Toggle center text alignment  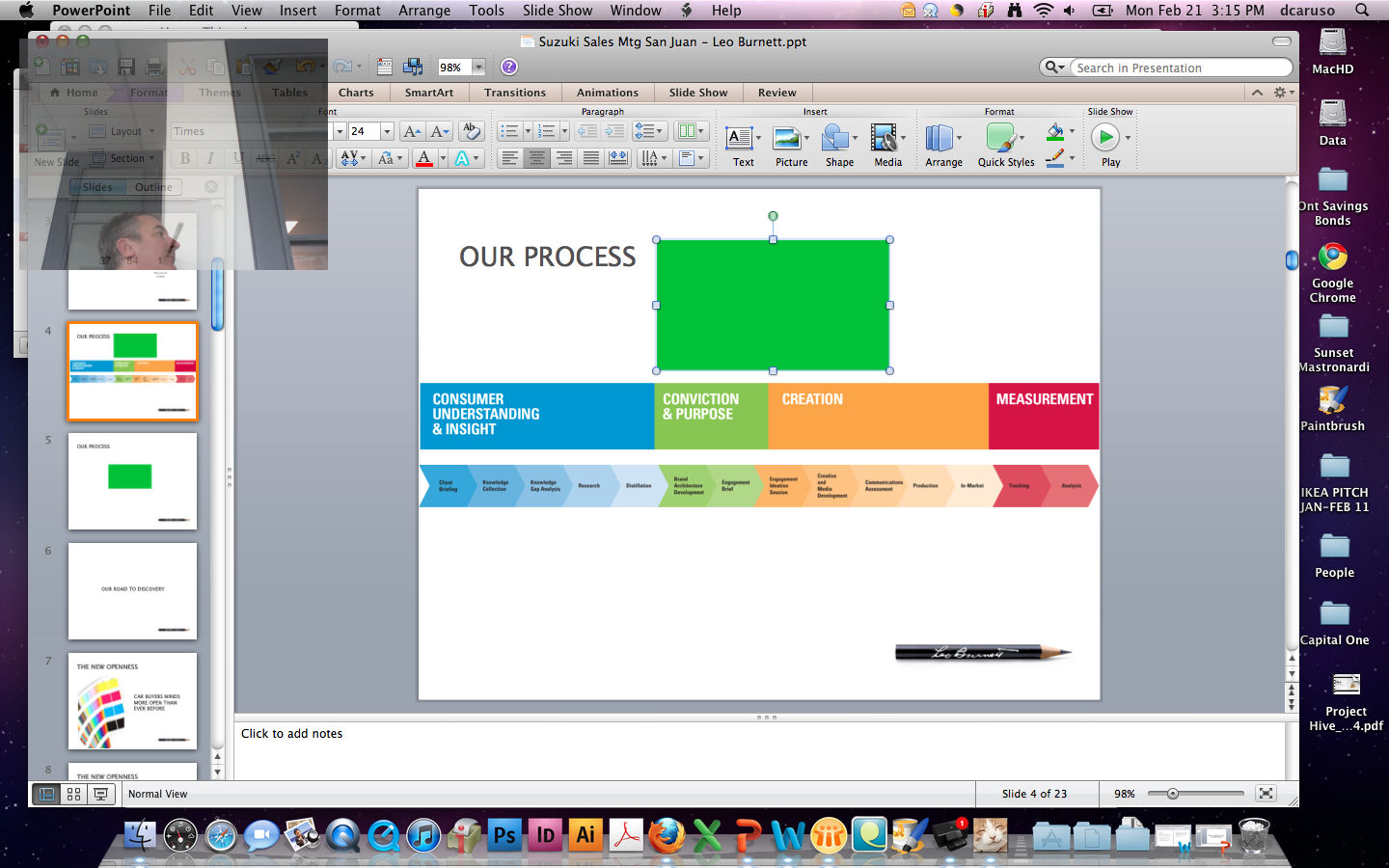pyautogui.click(x=537, y=158)
